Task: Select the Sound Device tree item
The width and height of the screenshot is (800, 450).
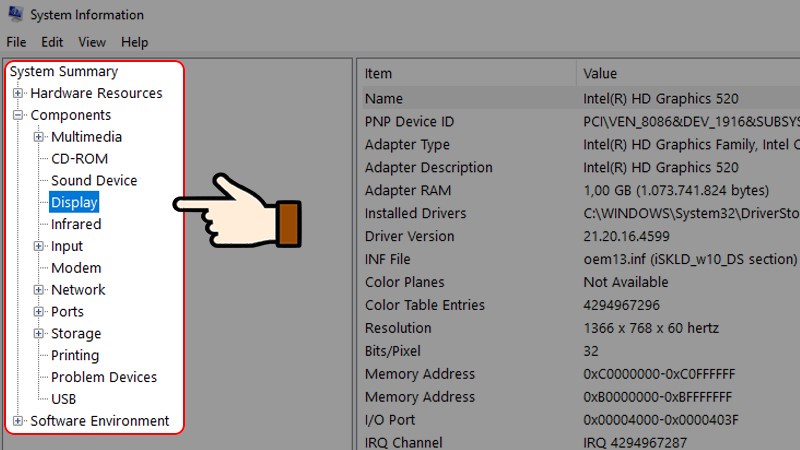Action: (94, 181)
